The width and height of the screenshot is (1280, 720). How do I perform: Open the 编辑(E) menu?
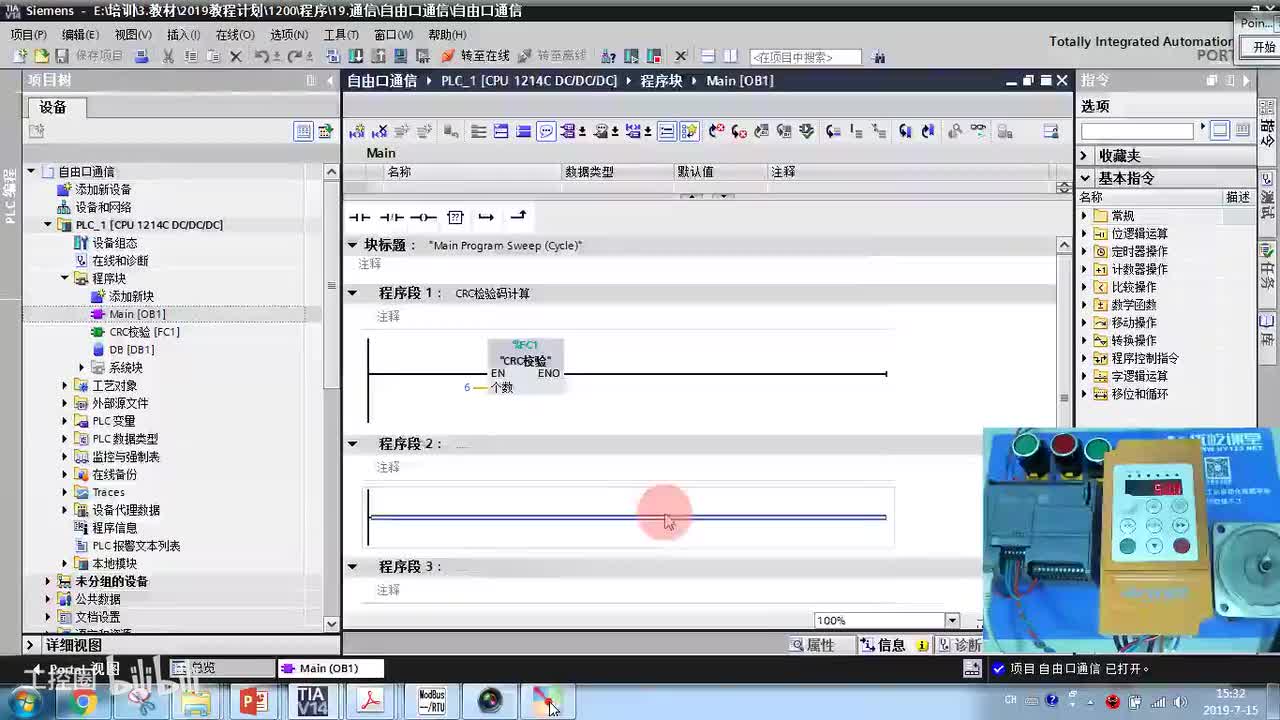pyautogui.click(x=80, y=34)
